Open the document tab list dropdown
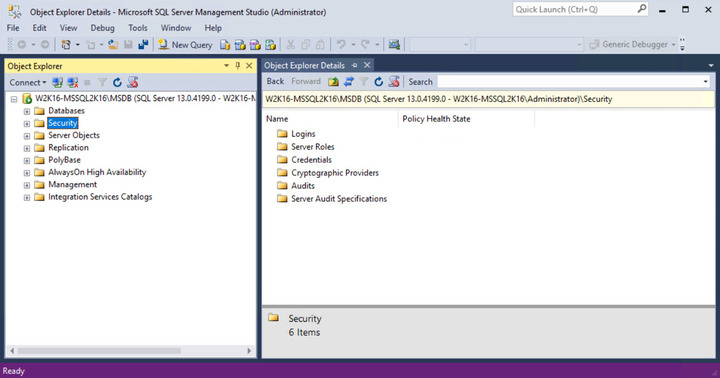720x378 pixels. (x=711, y=66)
